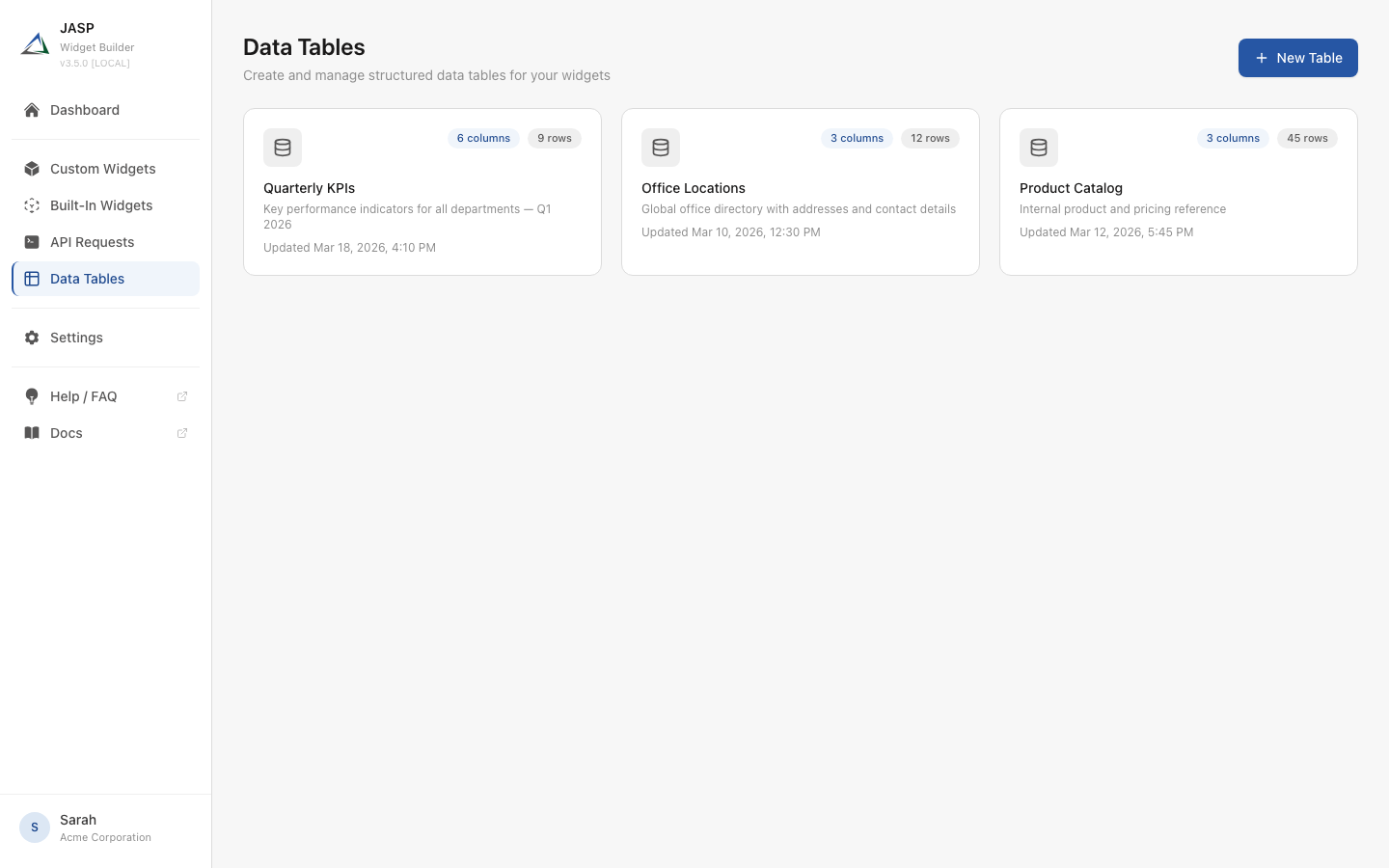Click the JASP logo

[35, 43]
